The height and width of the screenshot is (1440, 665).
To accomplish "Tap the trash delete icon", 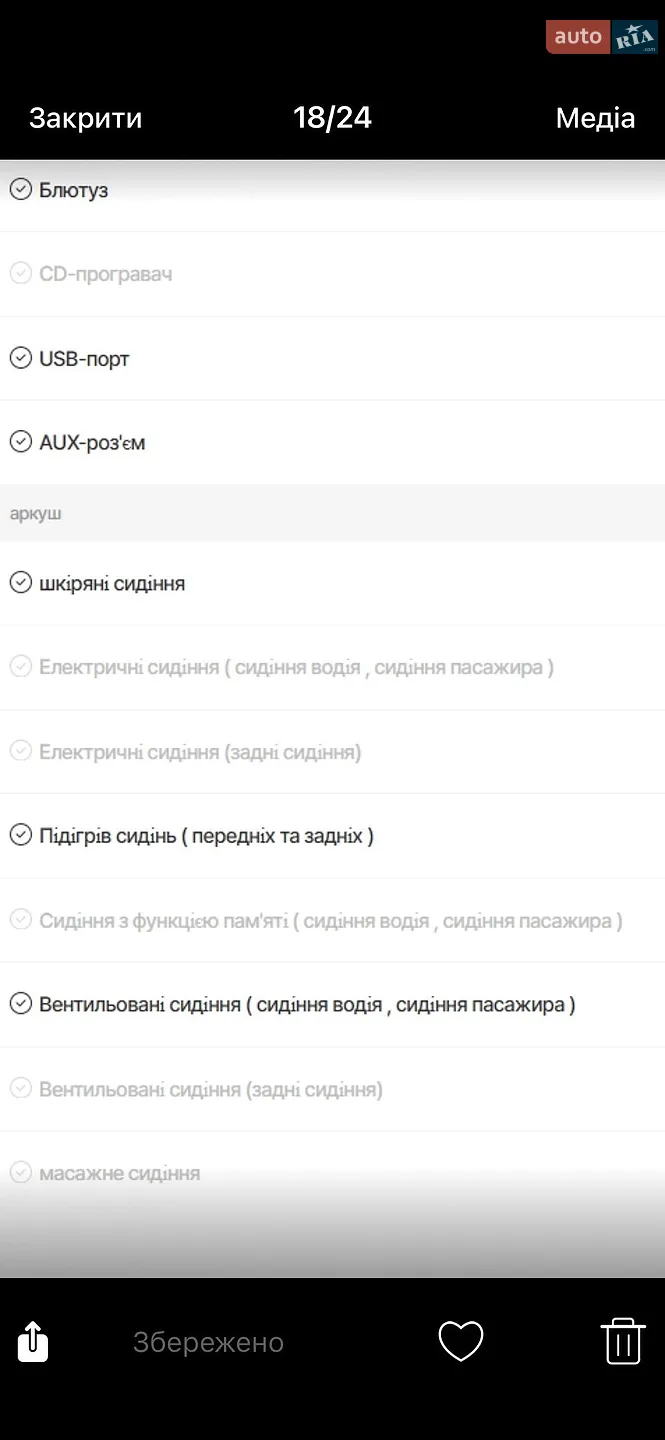I will (x=622, y=1341).
